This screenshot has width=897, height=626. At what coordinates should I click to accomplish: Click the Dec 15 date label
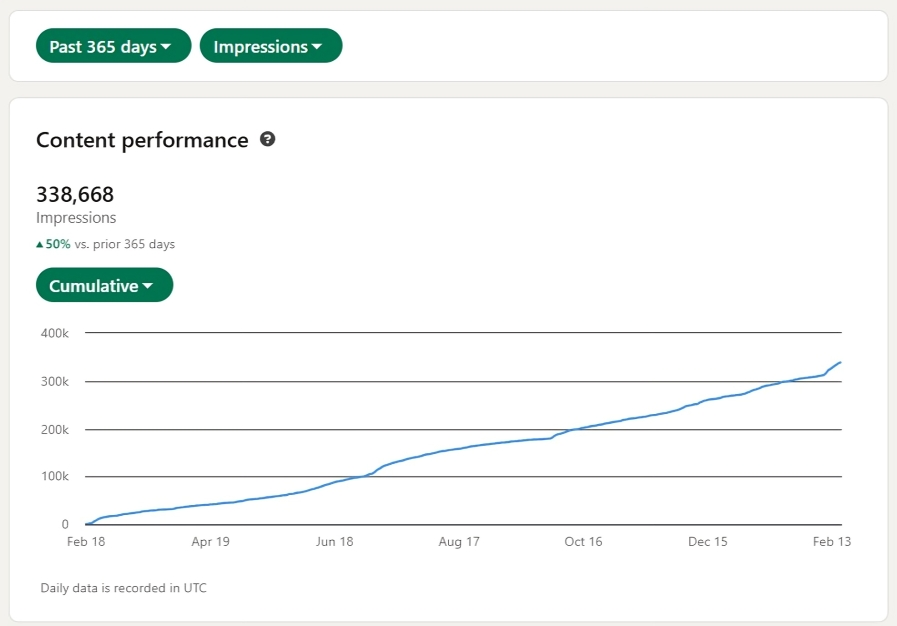point(707,542)
